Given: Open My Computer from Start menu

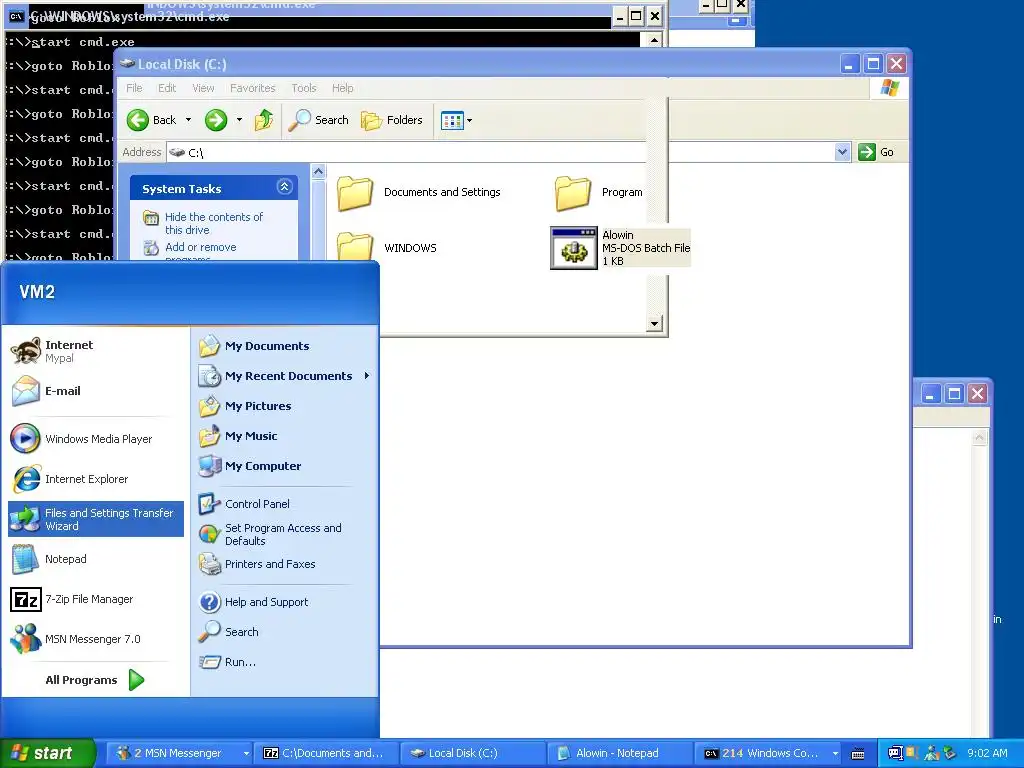Looking at the screenshot, I should (285, 466).
